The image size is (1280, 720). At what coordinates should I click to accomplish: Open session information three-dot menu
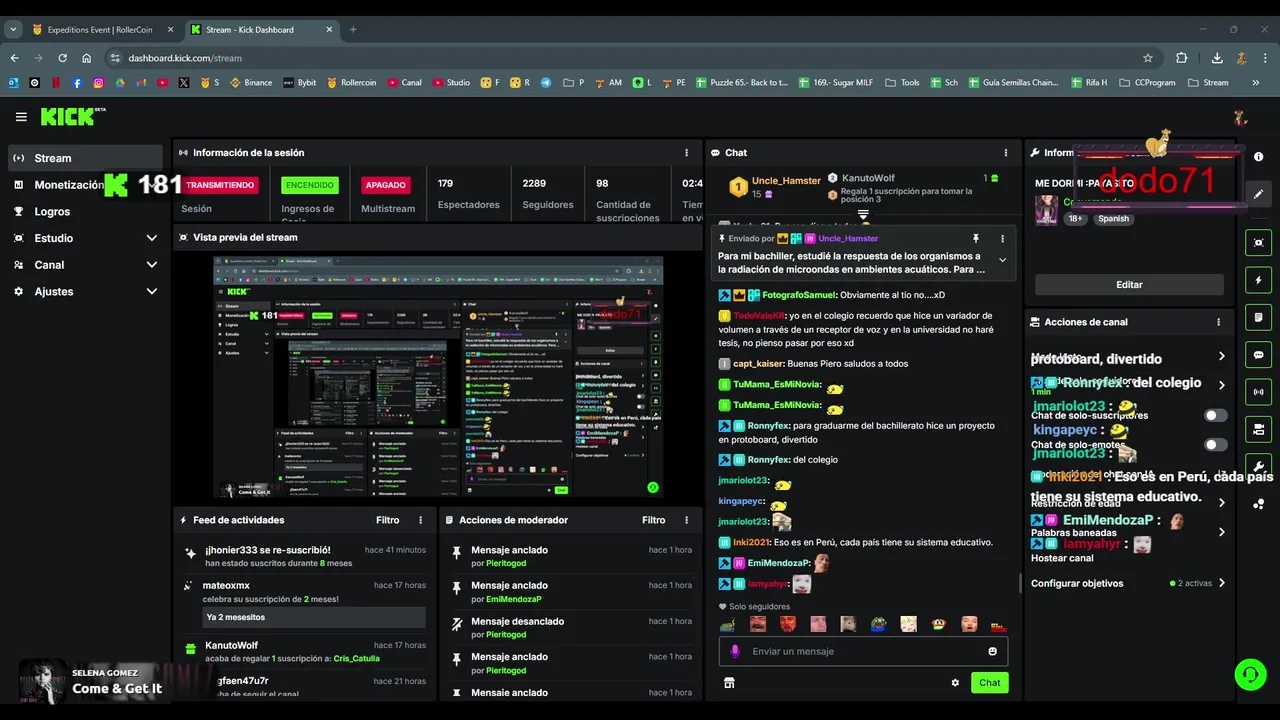coord(686,153)
